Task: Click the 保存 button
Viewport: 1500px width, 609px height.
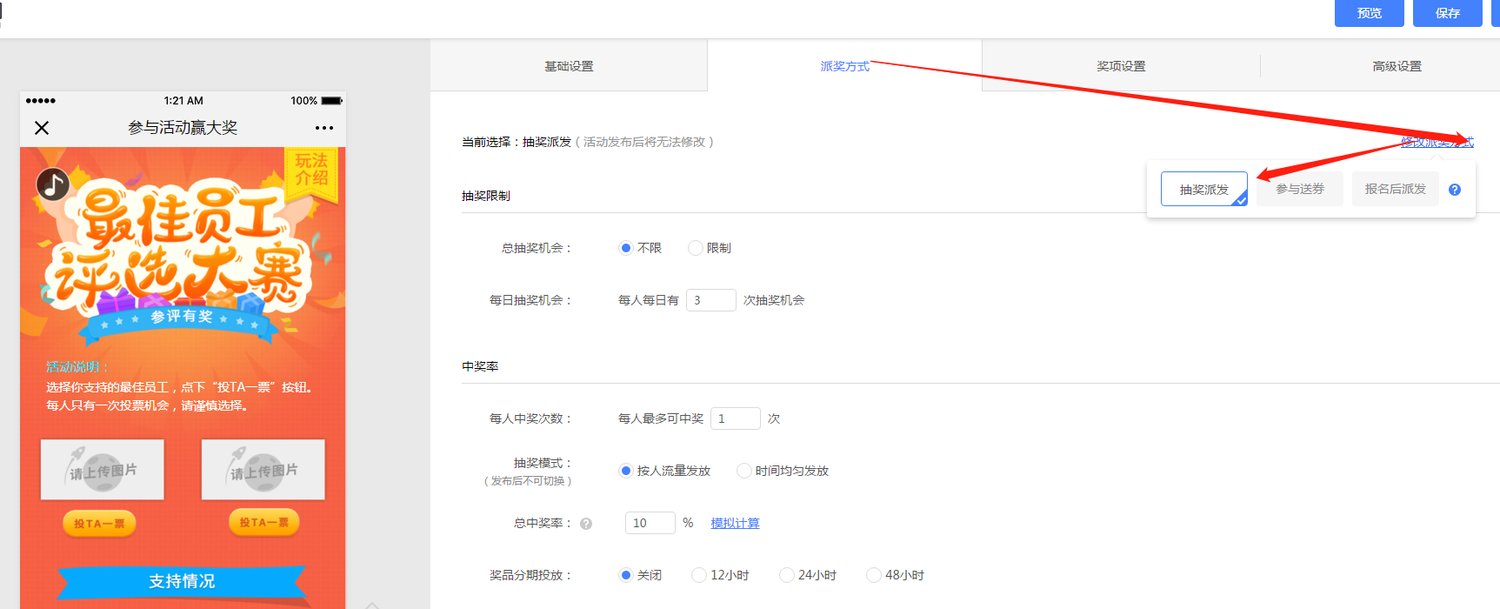Action: tap(1447, 13)
